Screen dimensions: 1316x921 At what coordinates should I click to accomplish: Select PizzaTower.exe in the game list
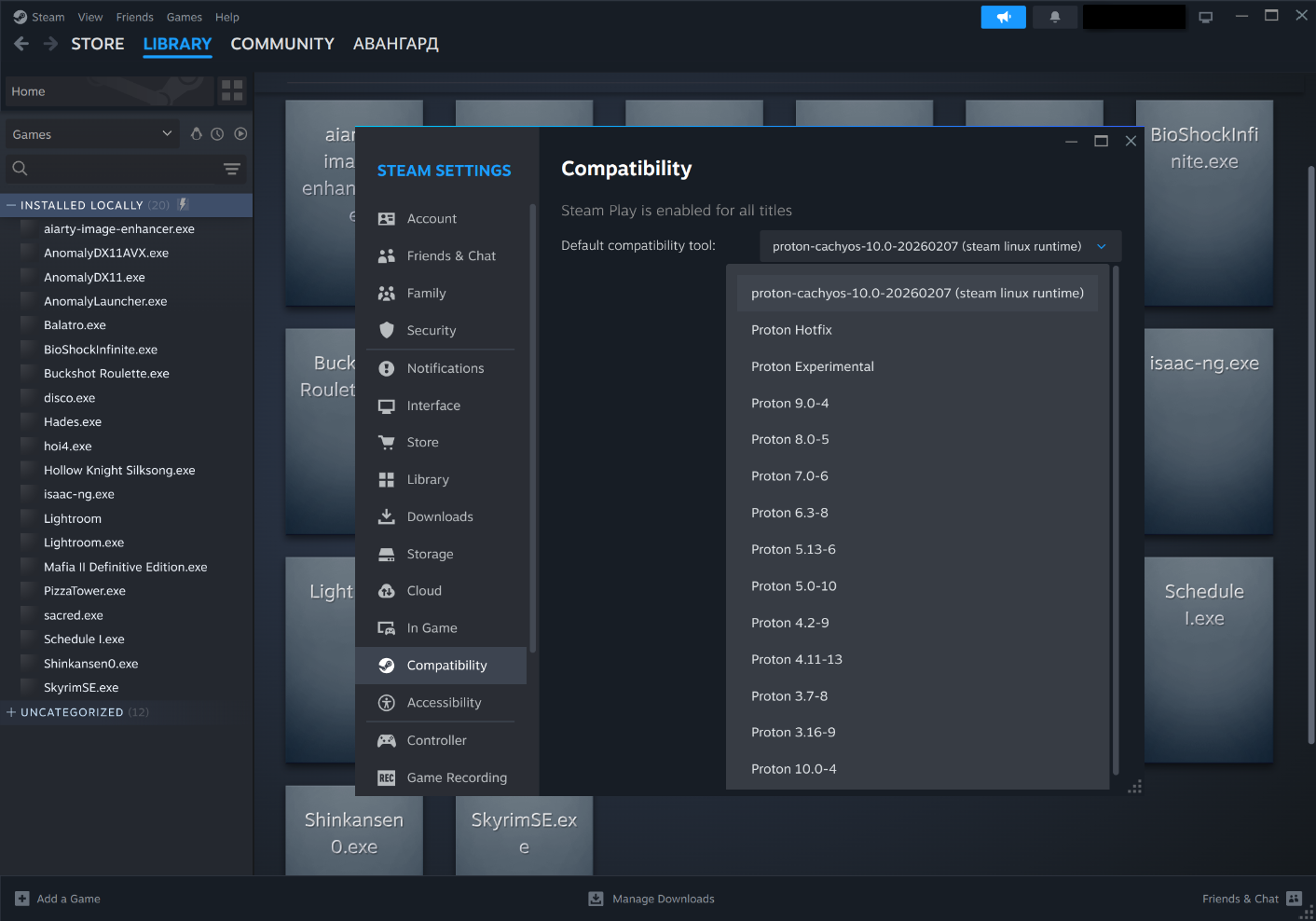[x=85, y=591]
